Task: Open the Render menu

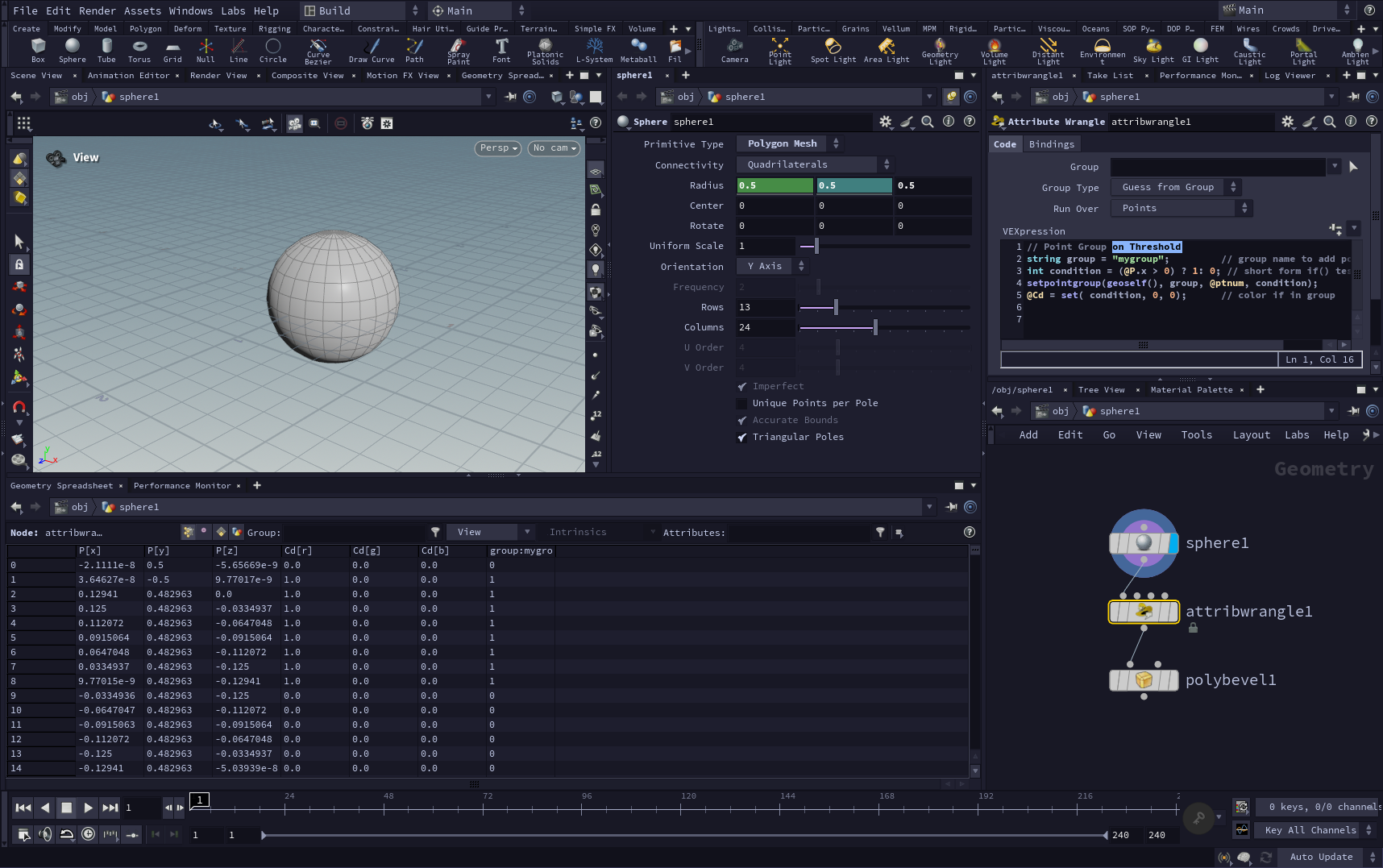Action: (98, 10)
